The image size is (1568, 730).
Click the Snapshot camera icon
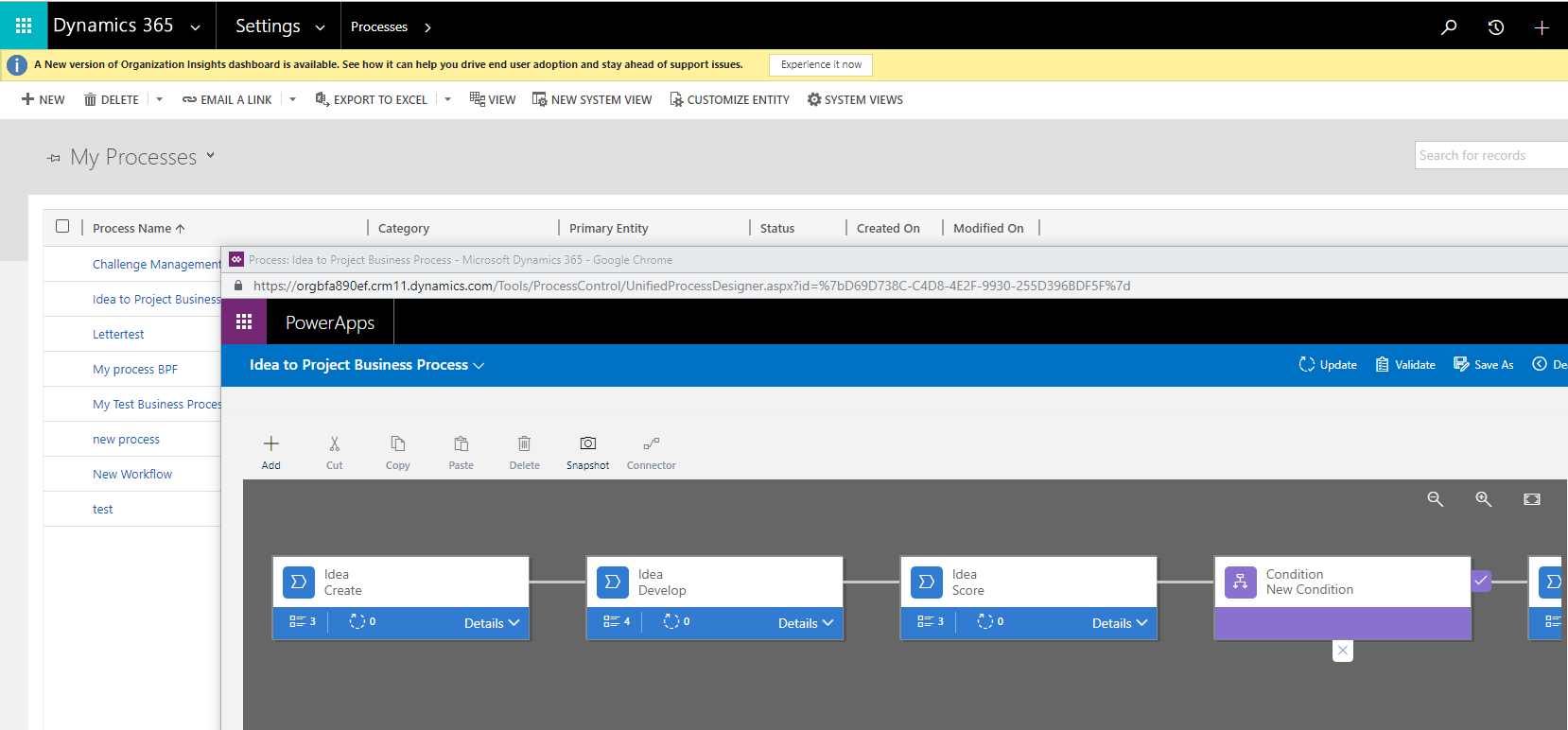[x=587, y=443]
